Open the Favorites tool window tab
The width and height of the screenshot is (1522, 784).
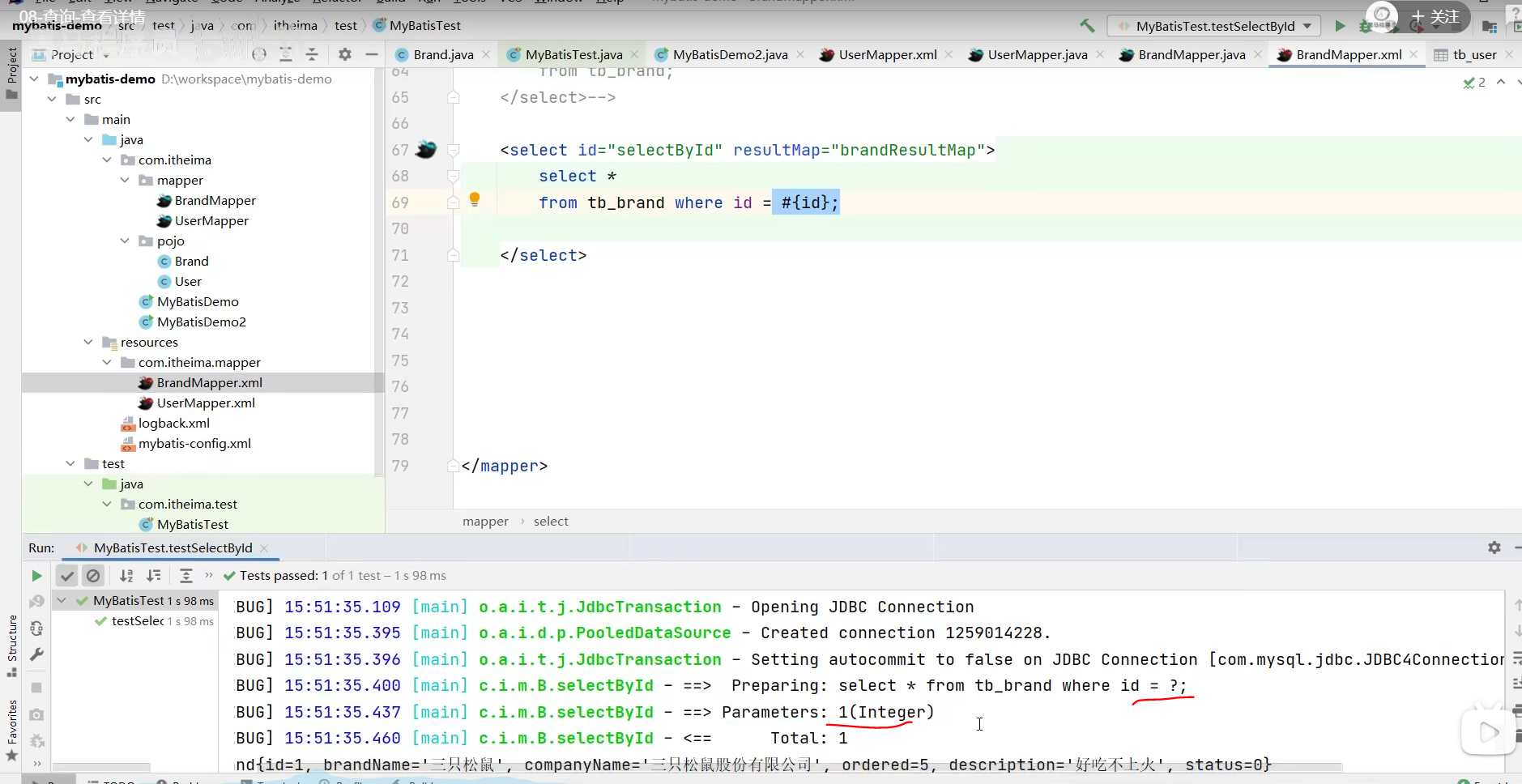pyautogui.click(x=12, y=730)
